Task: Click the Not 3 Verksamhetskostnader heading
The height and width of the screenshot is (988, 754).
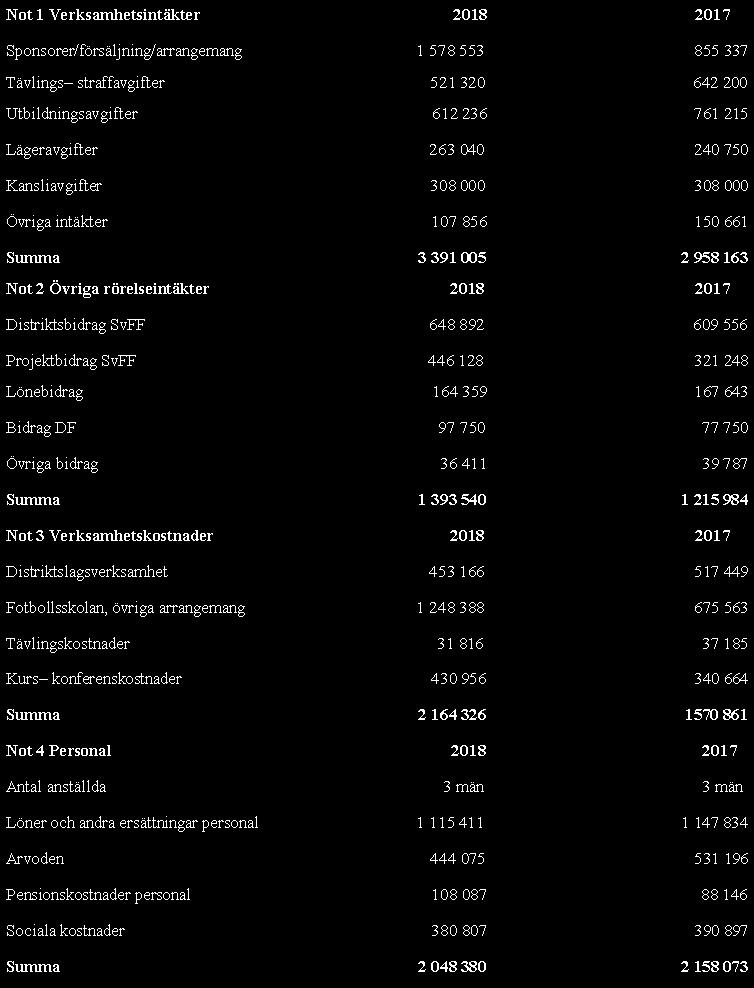Action: point(110,536)
